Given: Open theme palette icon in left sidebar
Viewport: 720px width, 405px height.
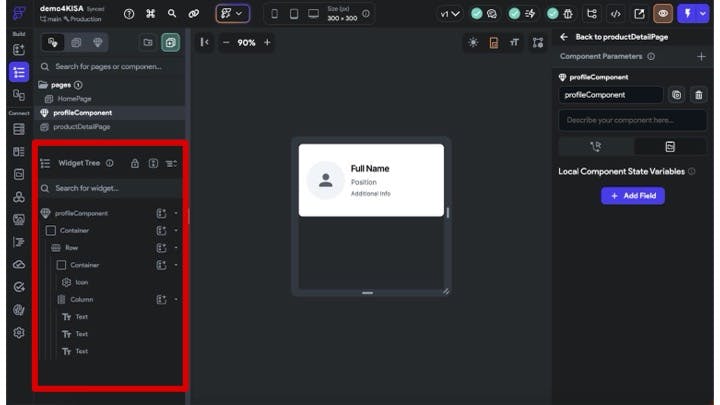Looking at the screenshot, I should [x=19, y=310].
